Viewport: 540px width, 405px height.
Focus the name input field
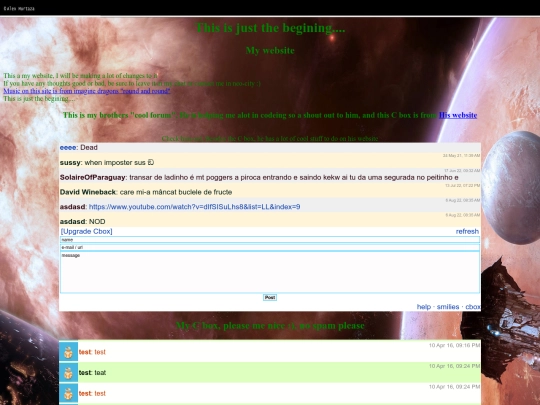(x=270, y=239)
